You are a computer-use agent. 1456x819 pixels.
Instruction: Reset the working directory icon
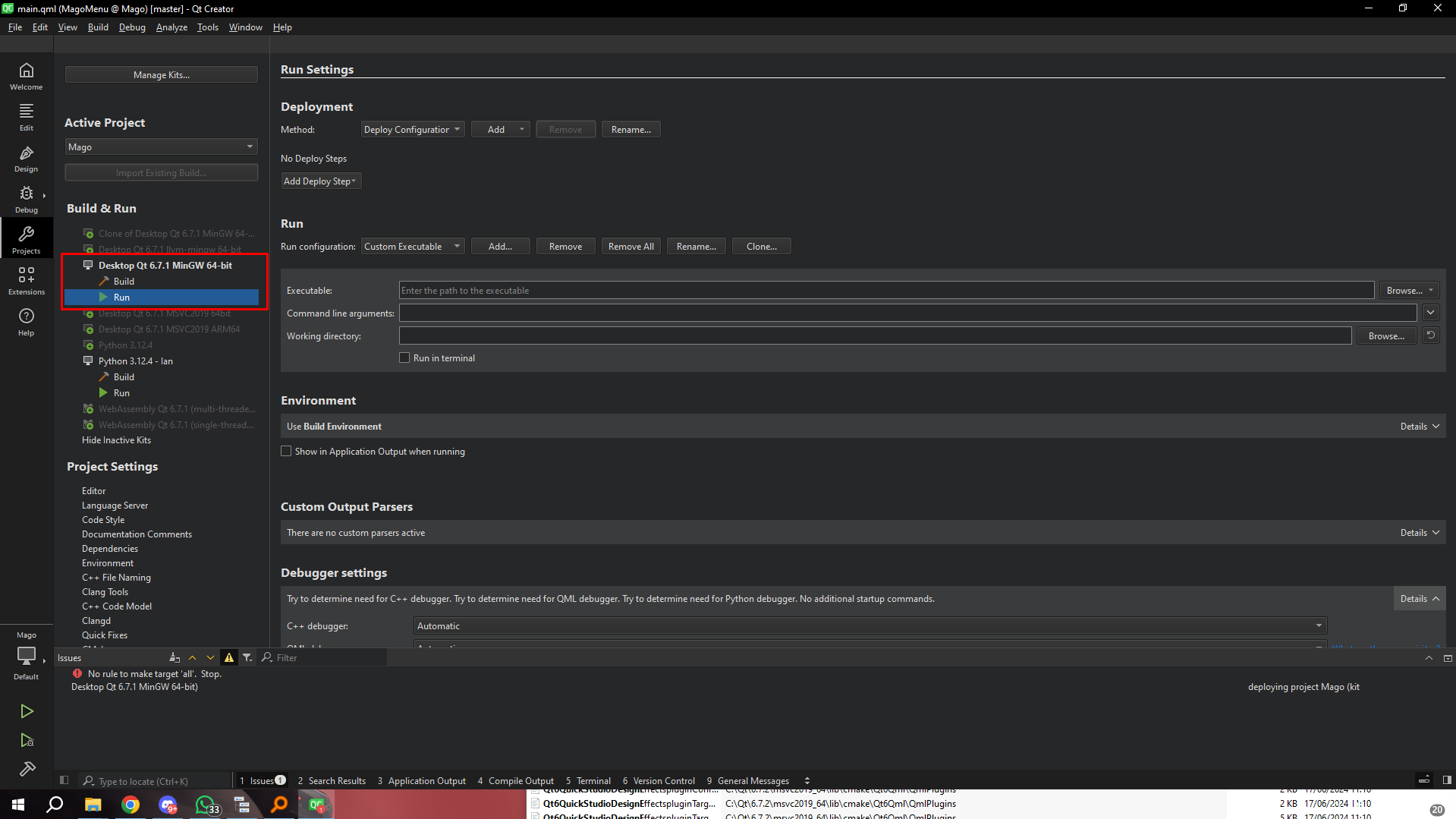[1431, 335]
